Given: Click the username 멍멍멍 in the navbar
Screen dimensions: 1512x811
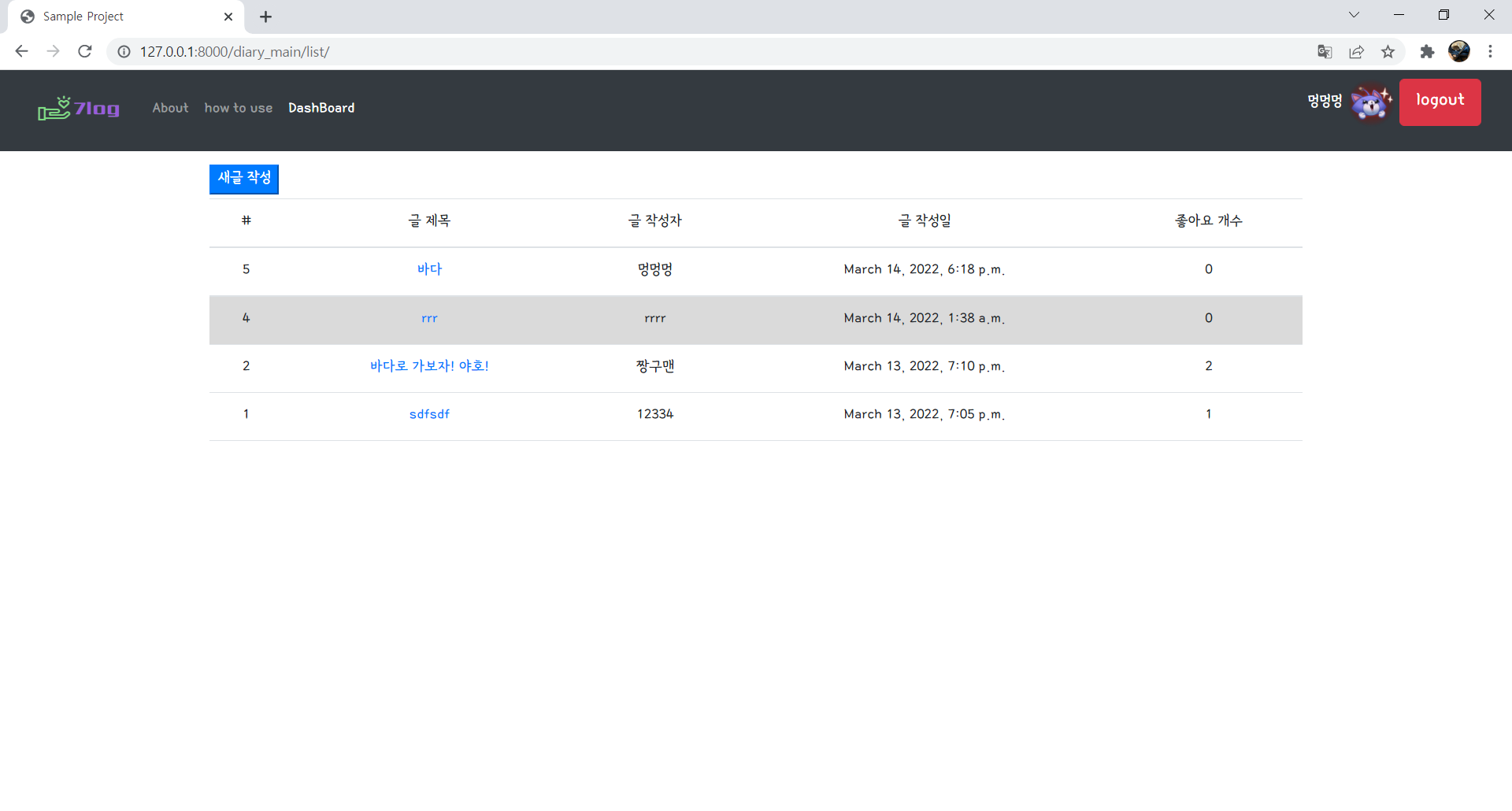Looking at the screenshot, I should coord(1325,102).
